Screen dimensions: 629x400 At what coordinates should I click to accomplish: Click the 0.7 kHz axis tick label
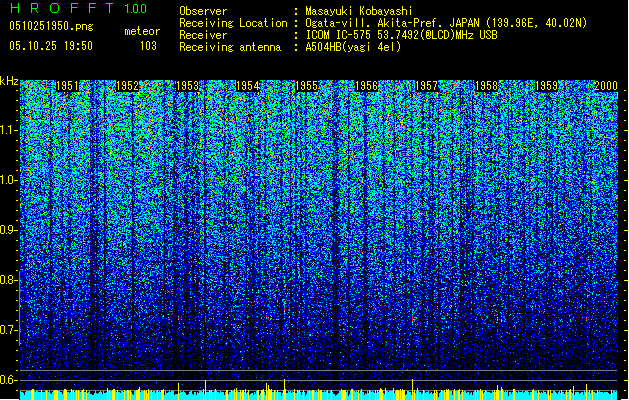pos(9,330)
